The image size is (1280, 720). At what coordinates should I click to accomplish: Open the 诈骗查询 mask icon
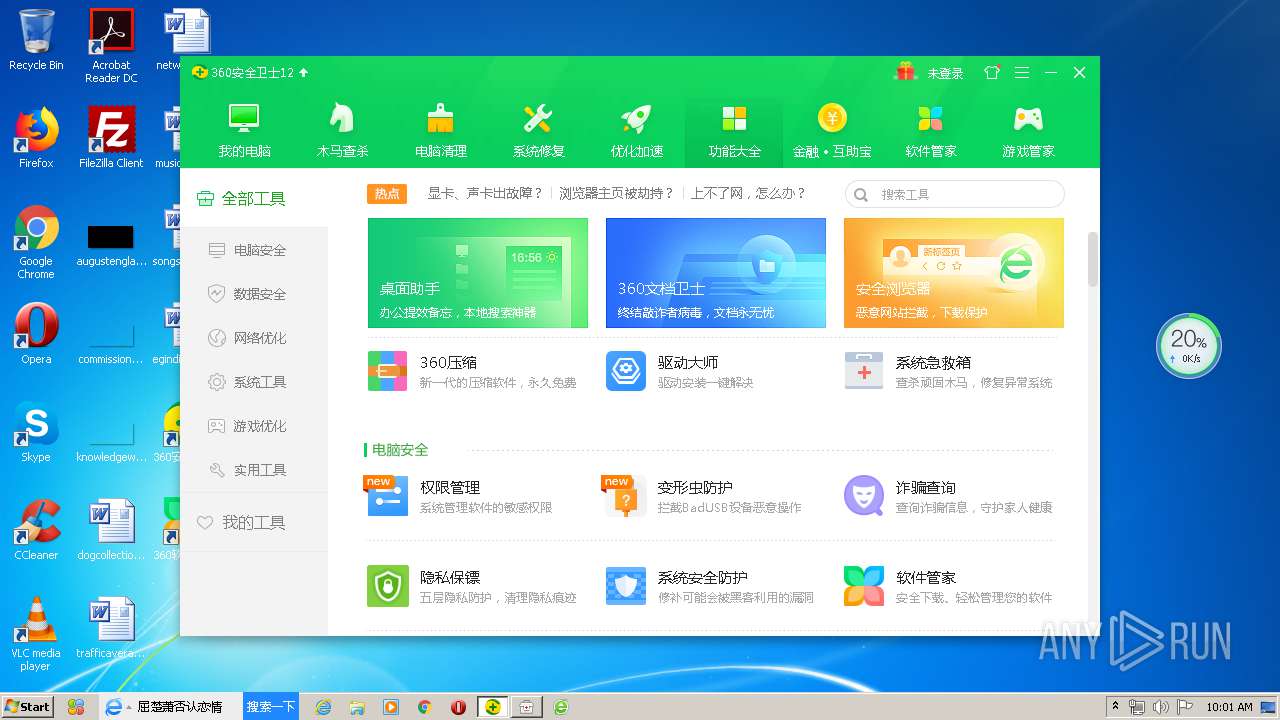864,496
